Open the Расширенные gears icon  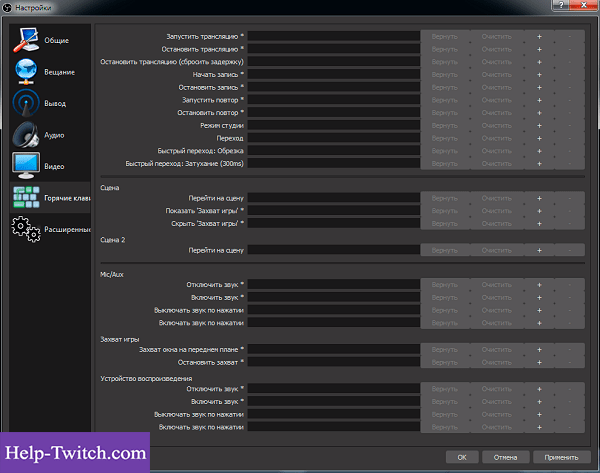click(x=26, y=229)
